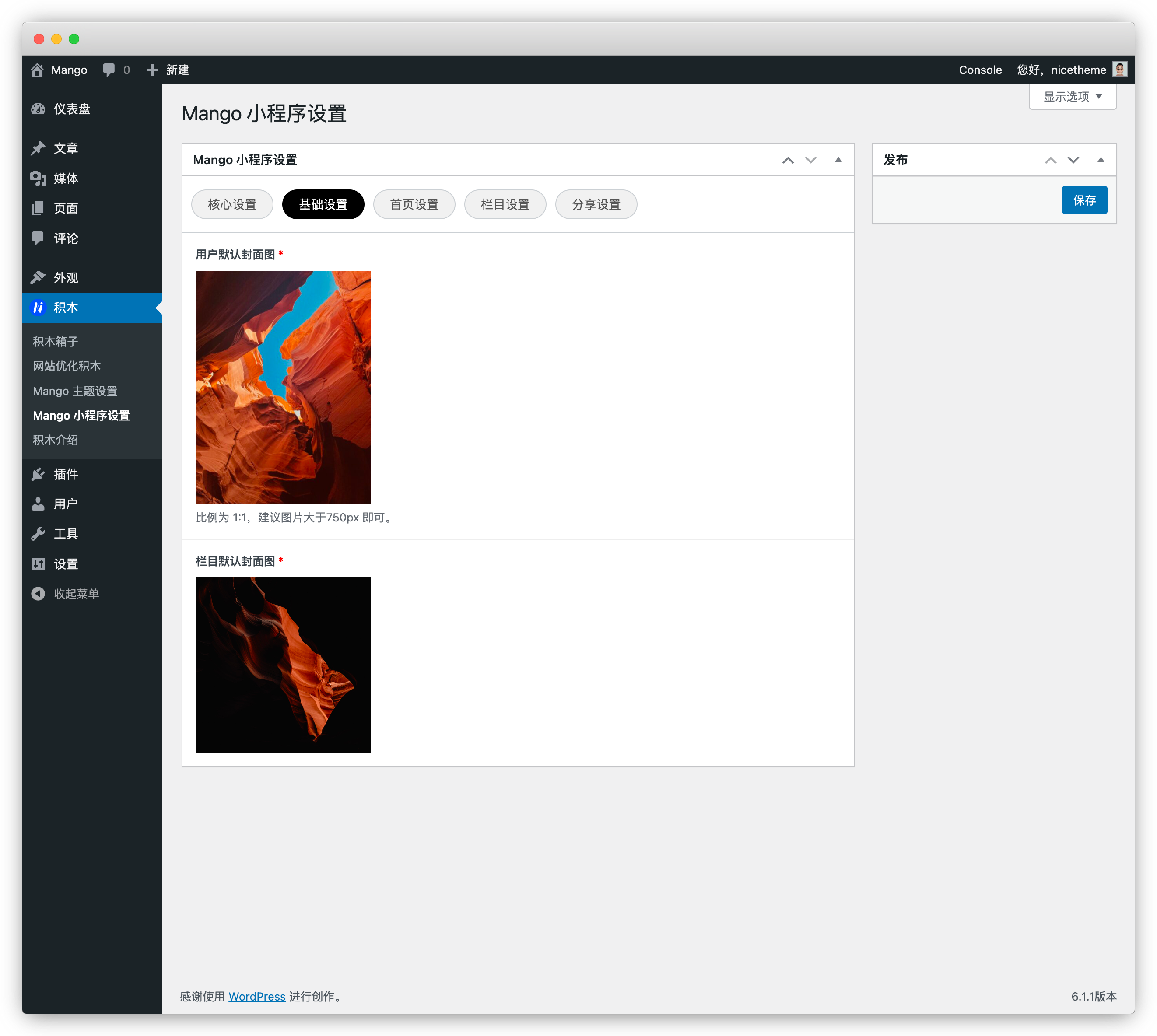
Task: Click the 媒体 media icon
Action: coord(38,178)
